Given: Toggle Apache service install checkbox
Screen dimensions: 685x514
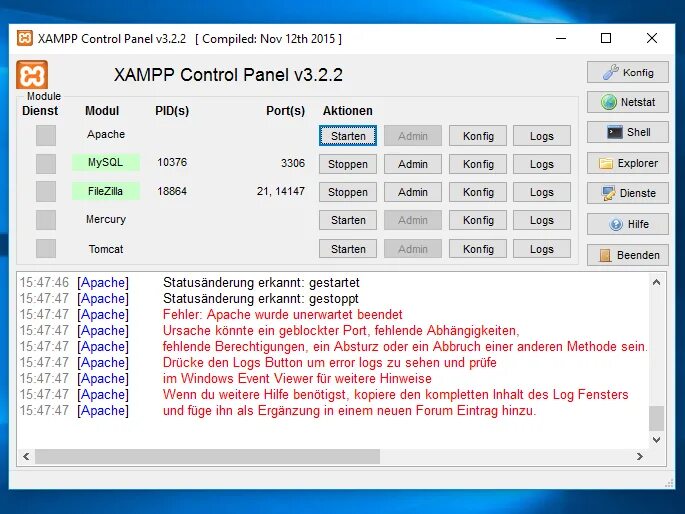Looking at the screenshot, I should [x=46, y=135].
